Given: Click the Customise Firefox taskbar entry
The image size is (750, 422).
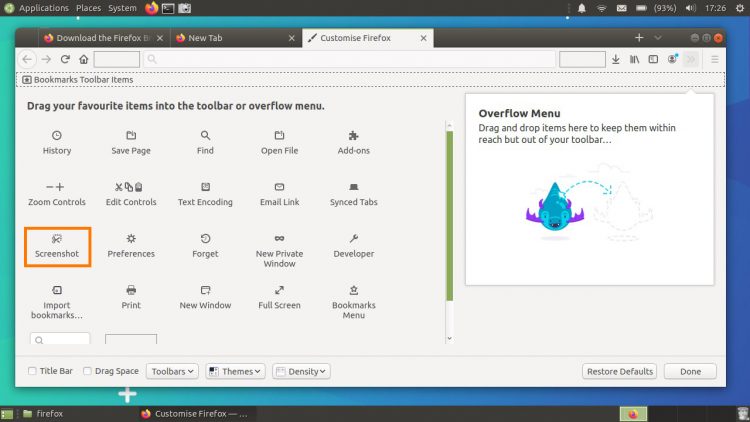Looking at the screenshot, I should tap(196, 414).
